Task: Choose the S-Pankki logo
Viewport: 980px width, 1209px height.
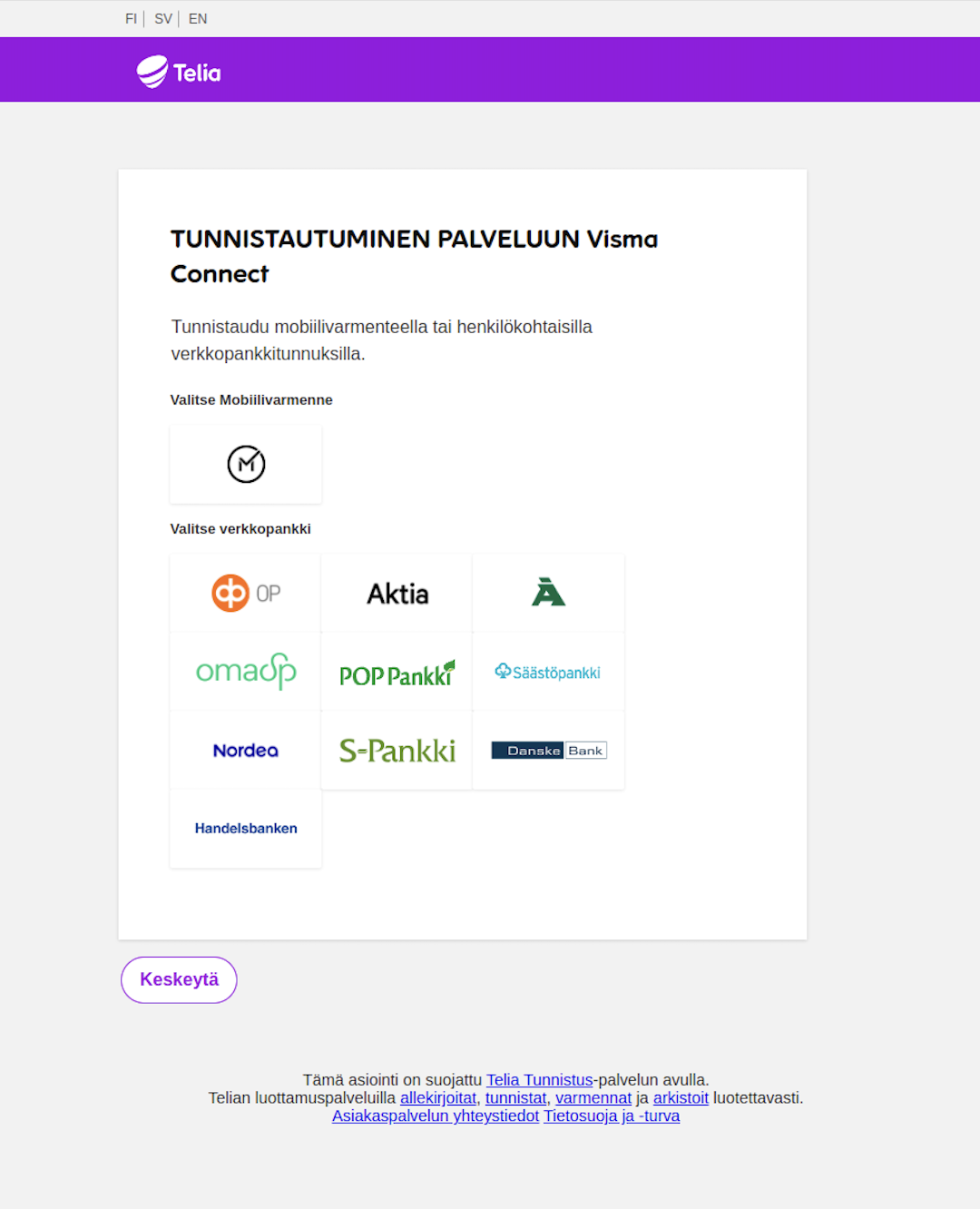Action: [397, 751]
